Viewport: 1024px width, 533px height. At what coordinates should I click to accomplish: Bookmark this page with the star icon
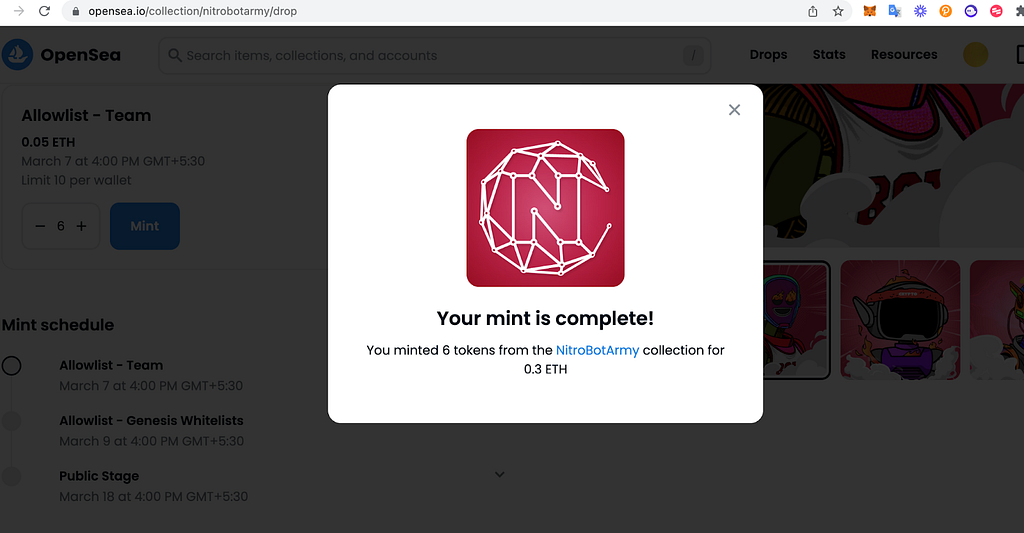tap(838, 11)
